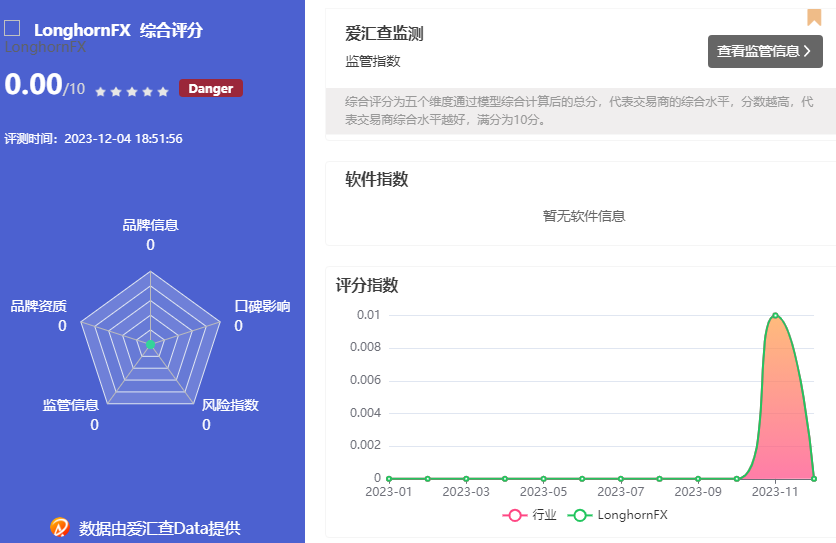836x543 pixels.
Task: Click the 爱汇查监测 heading
Action: (384, 34)
